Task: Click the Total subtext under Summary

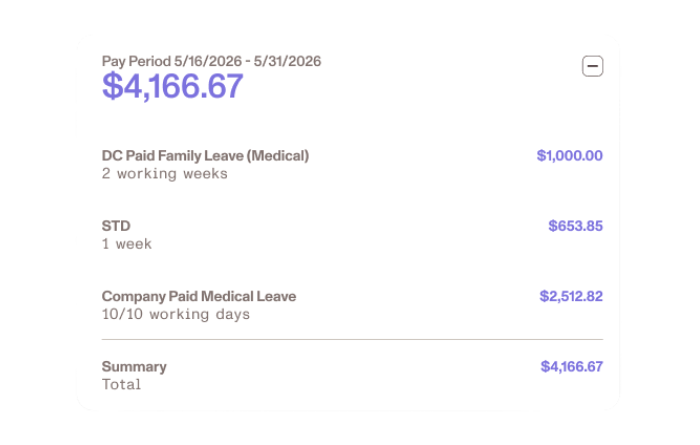Action: (121, 384)
